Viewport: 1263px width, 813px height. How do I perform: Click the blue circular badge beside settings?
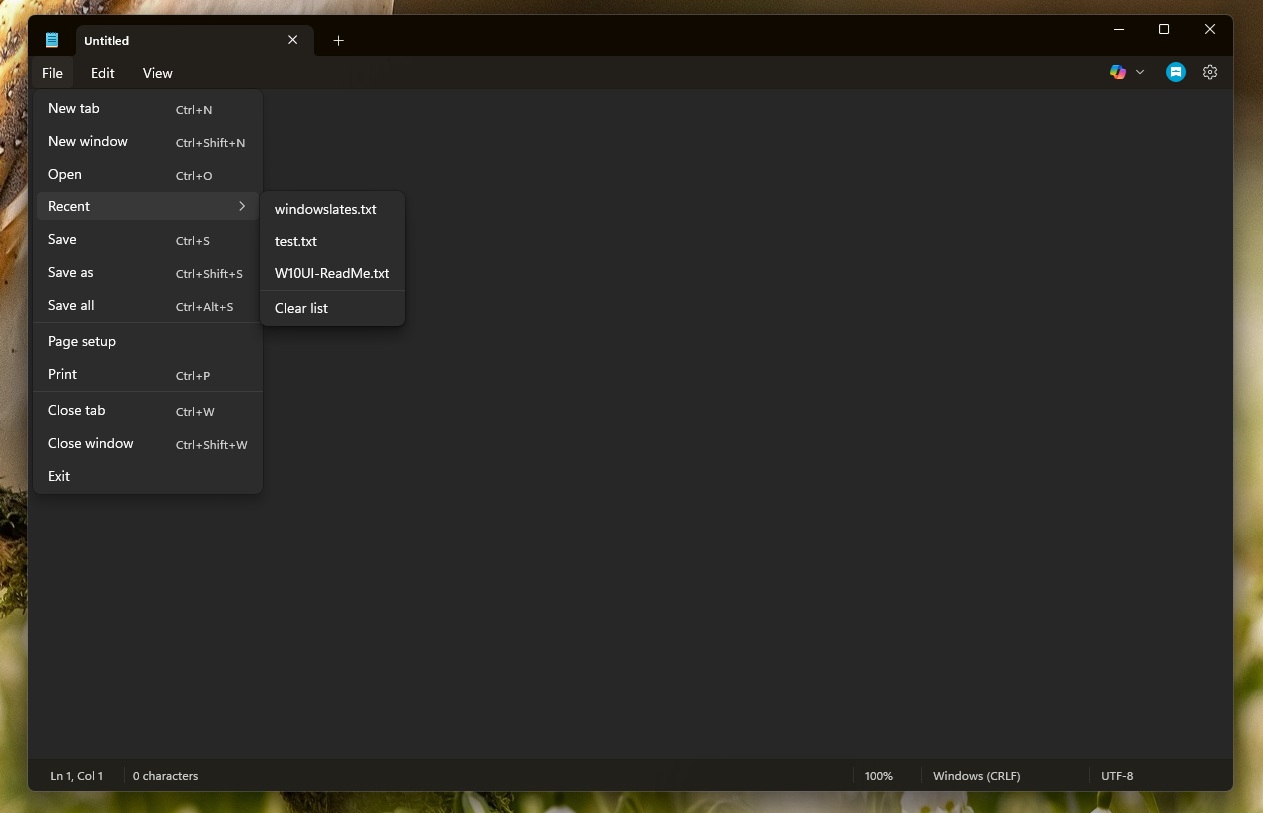coord(1175,72)
